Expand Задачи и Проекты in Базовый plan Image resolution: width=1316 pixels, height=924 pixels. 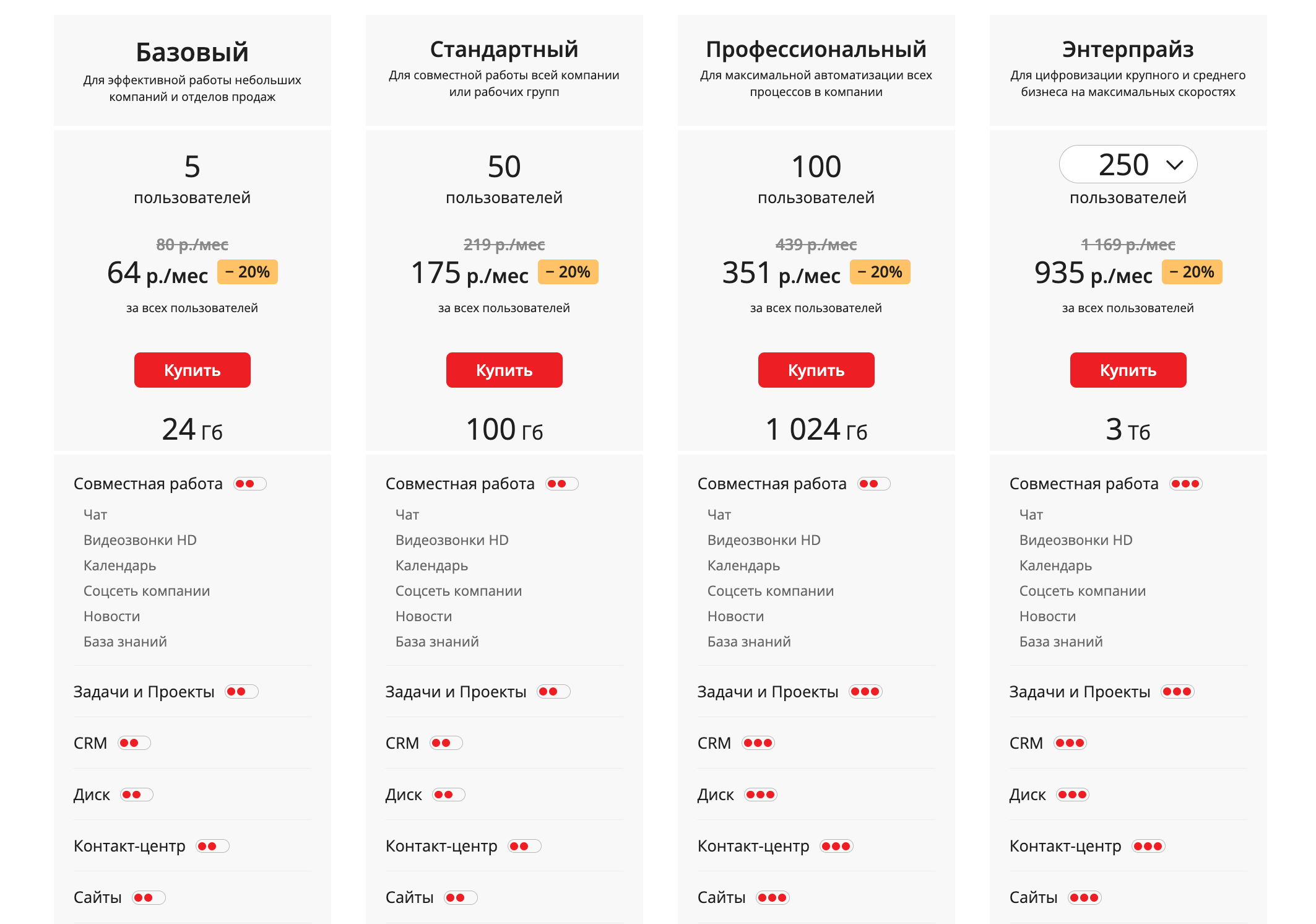[x=144, y=692]
